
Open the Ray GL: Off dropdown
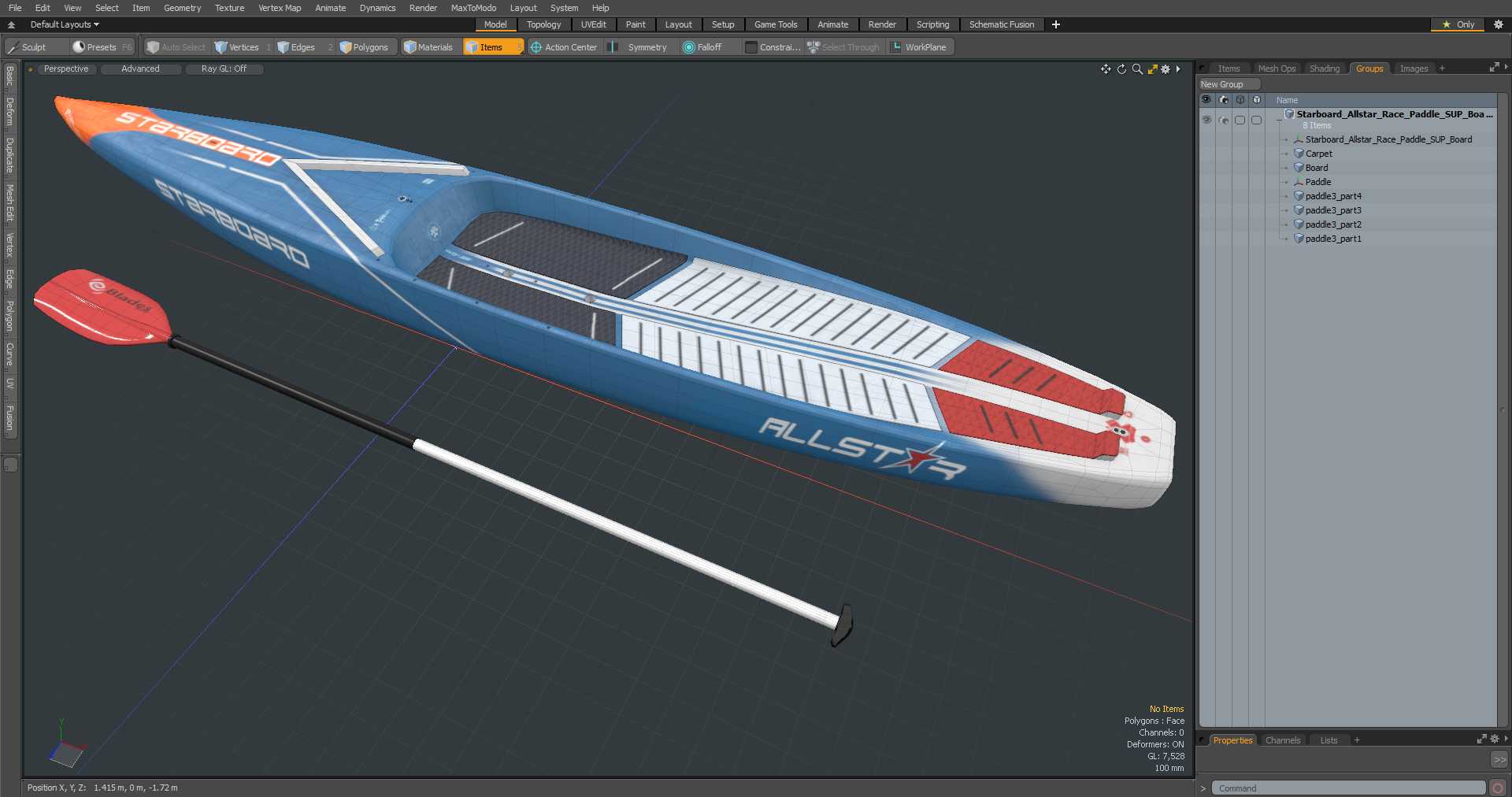224,69
